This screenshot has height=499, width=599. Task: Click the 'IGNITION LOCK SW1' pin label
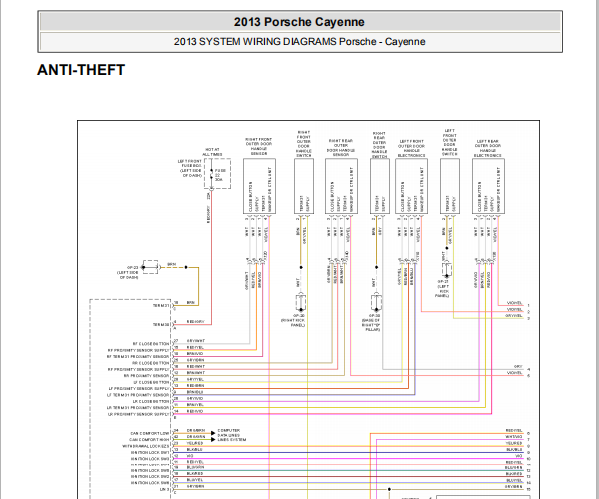(150, 452)
